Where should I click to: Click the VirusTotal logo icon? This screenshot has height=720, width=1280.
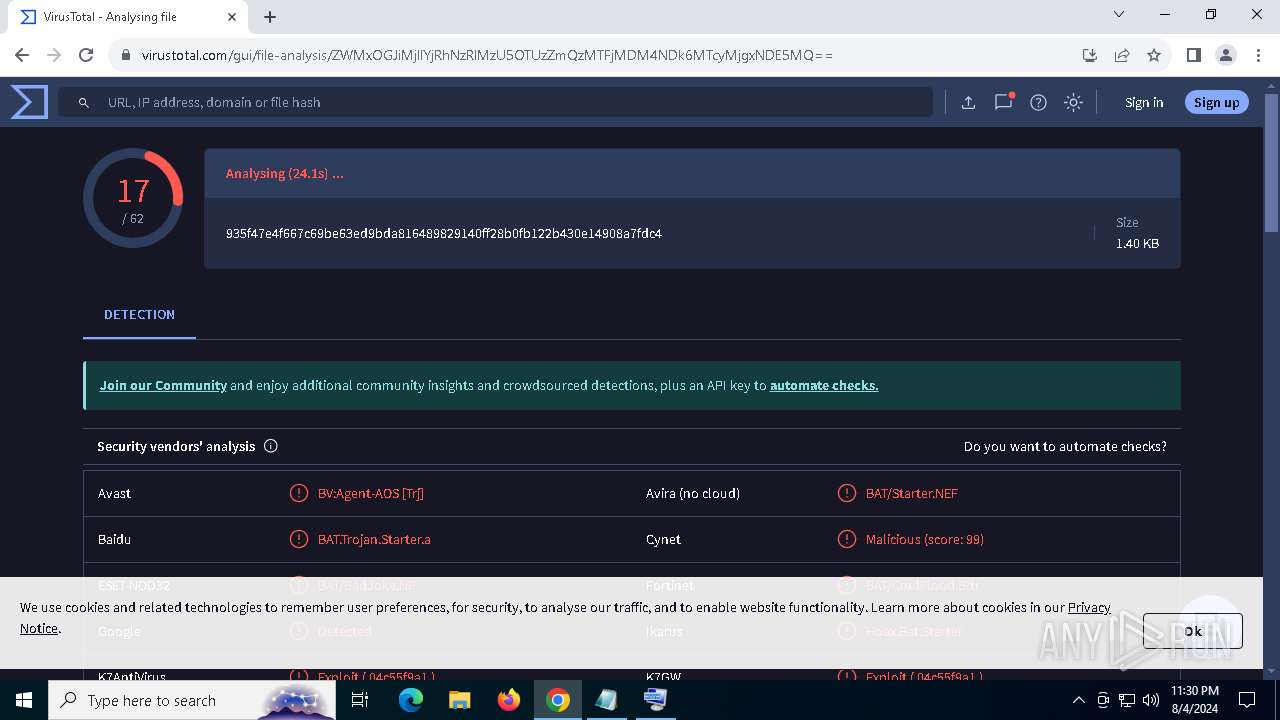click(x=29, y=102)
